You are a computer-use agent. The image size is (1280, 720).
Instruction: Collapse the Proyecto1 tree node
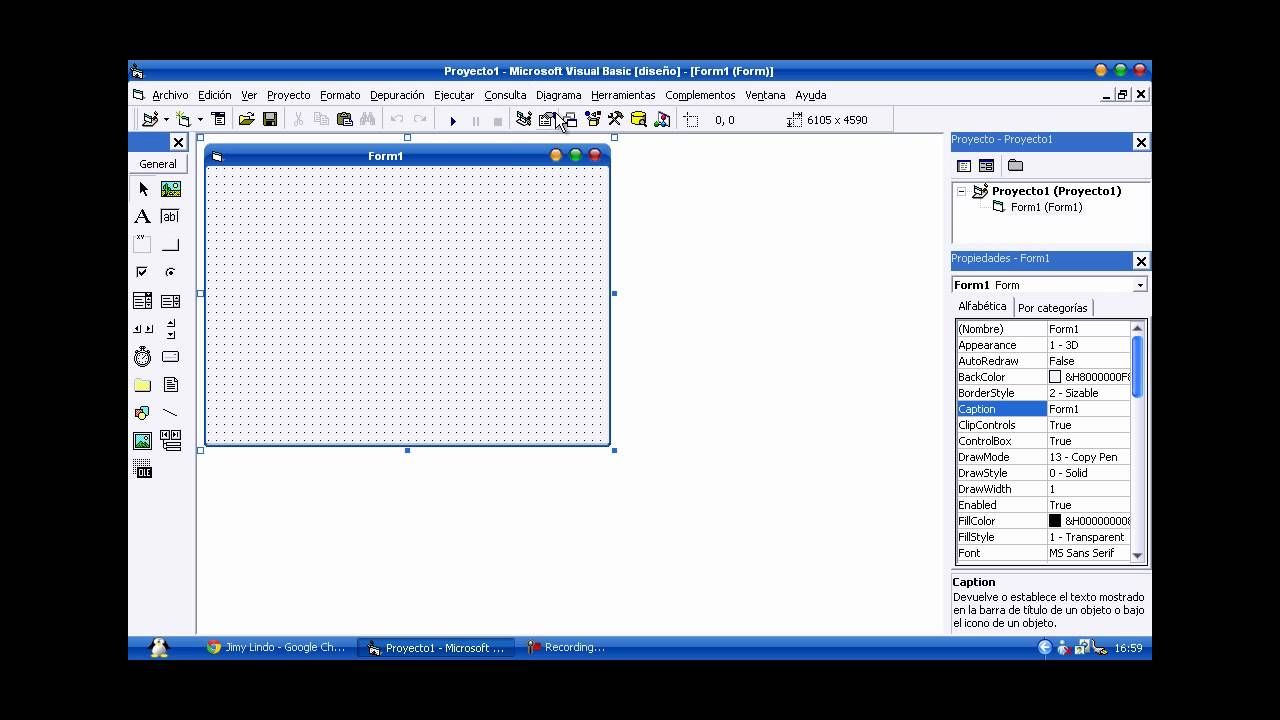961,190
